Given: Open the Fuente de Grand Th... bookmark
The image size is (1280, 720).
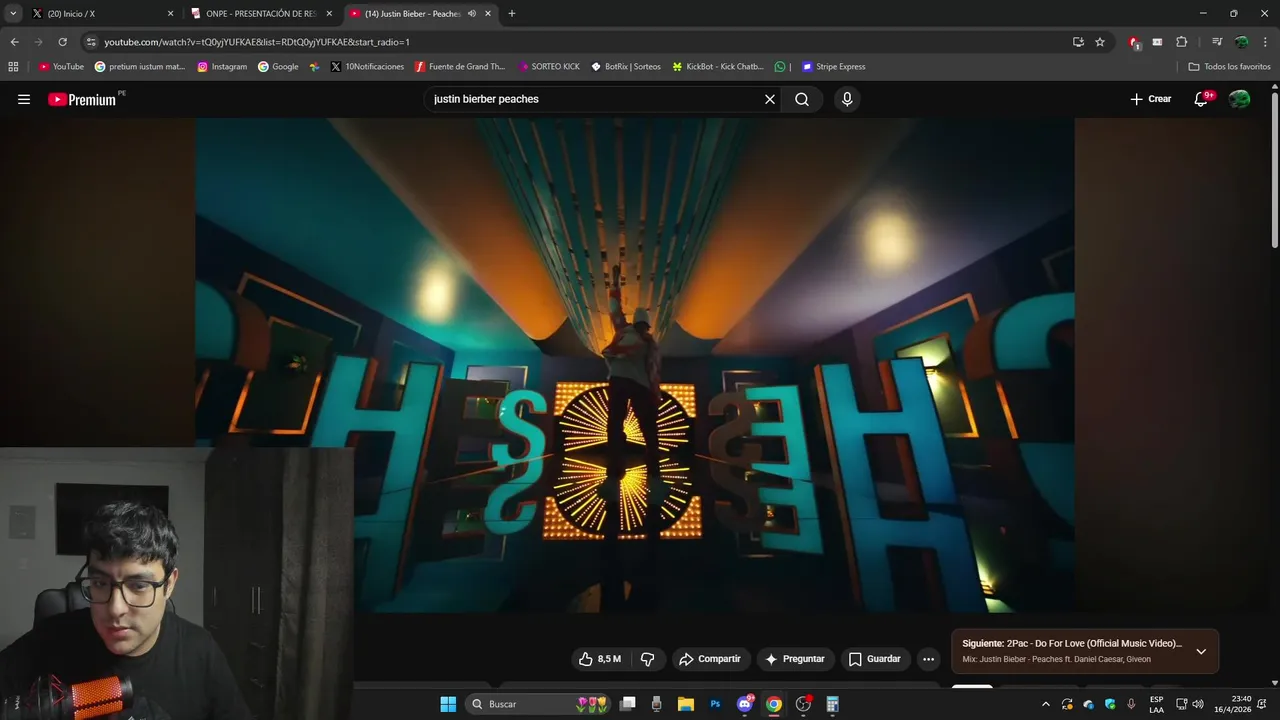Looking at the screenshot, I should tap(460, 67).
